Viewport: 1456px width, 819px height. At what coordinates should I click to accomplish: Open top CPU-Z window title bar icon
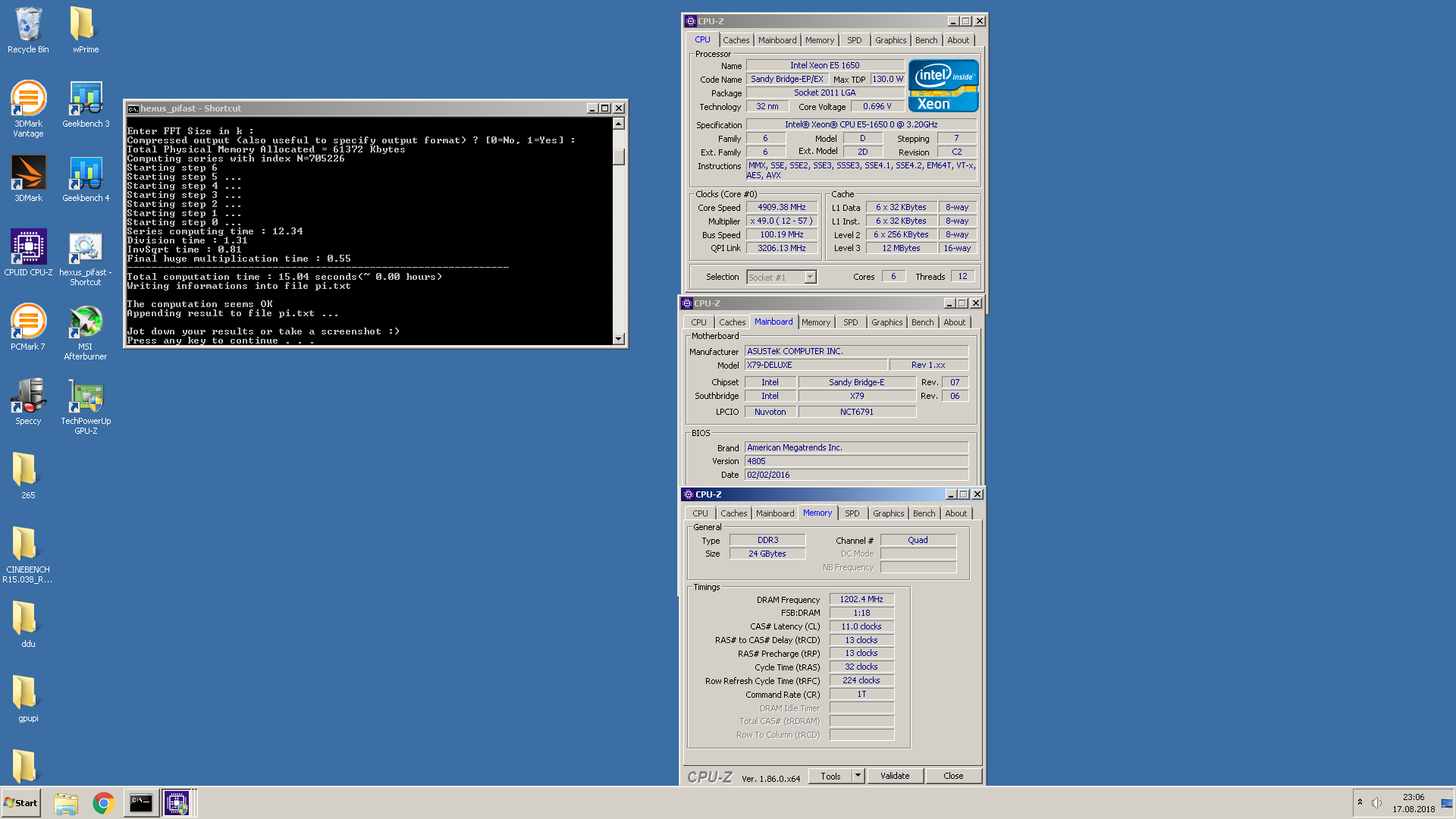coord(690,21)
